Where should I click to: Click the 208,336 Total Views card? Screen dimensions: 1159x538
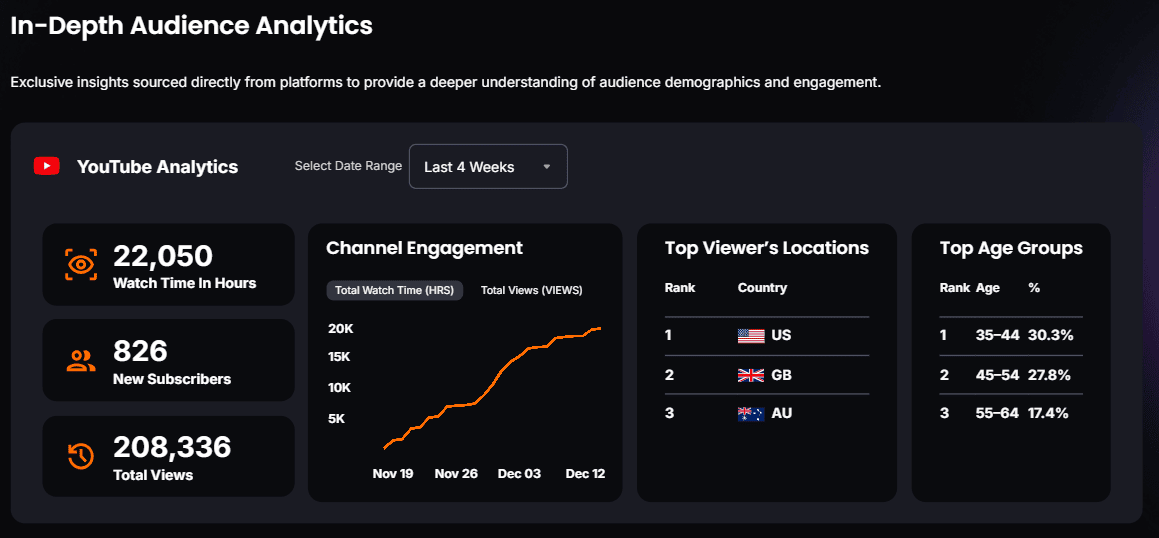click(x=168, y=457)
